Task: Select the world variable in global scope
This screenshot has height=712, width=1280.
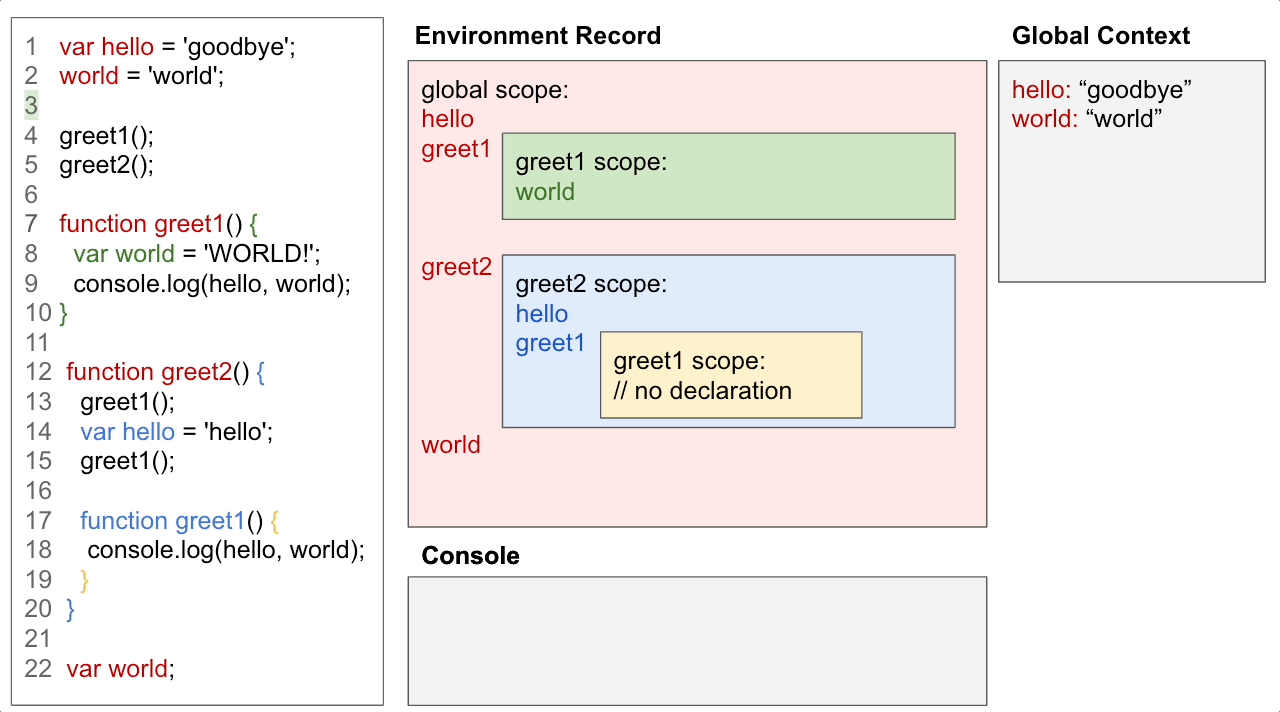Action: point(450,445)
